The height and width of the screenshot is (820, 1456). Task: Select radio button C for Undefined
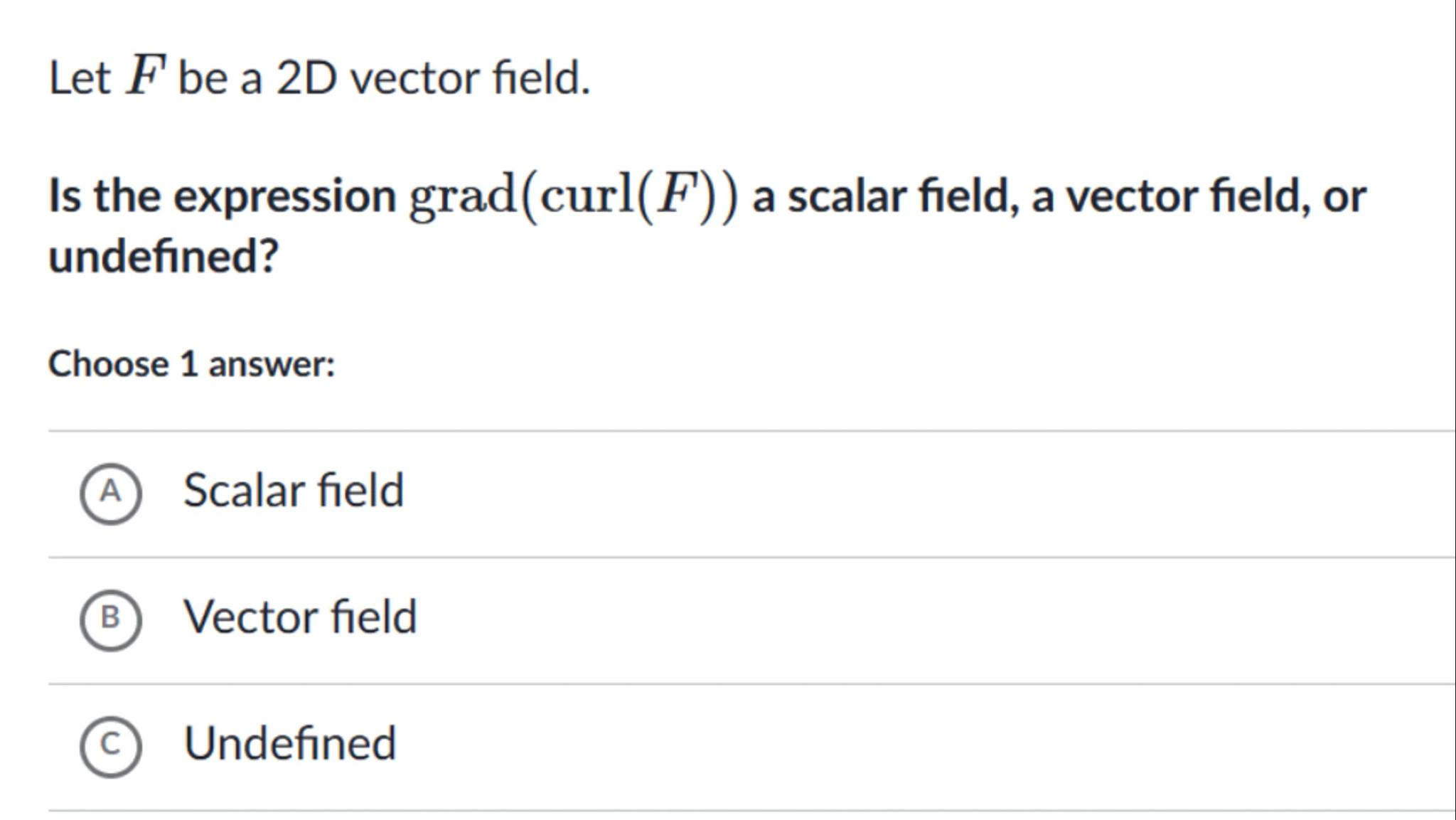(x=110, y=746)
